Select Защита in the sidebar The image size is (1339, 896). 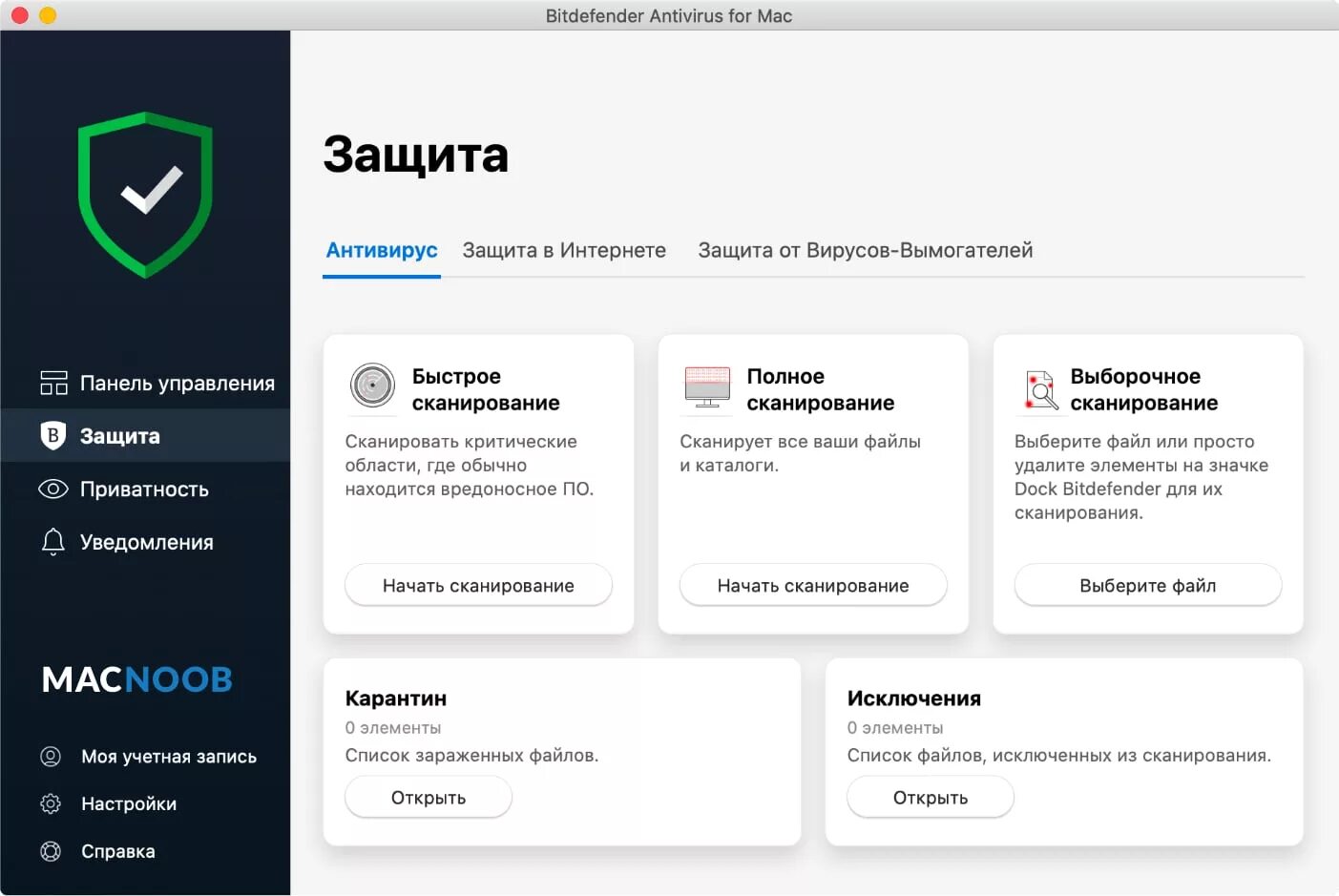(x=145, y=436)
